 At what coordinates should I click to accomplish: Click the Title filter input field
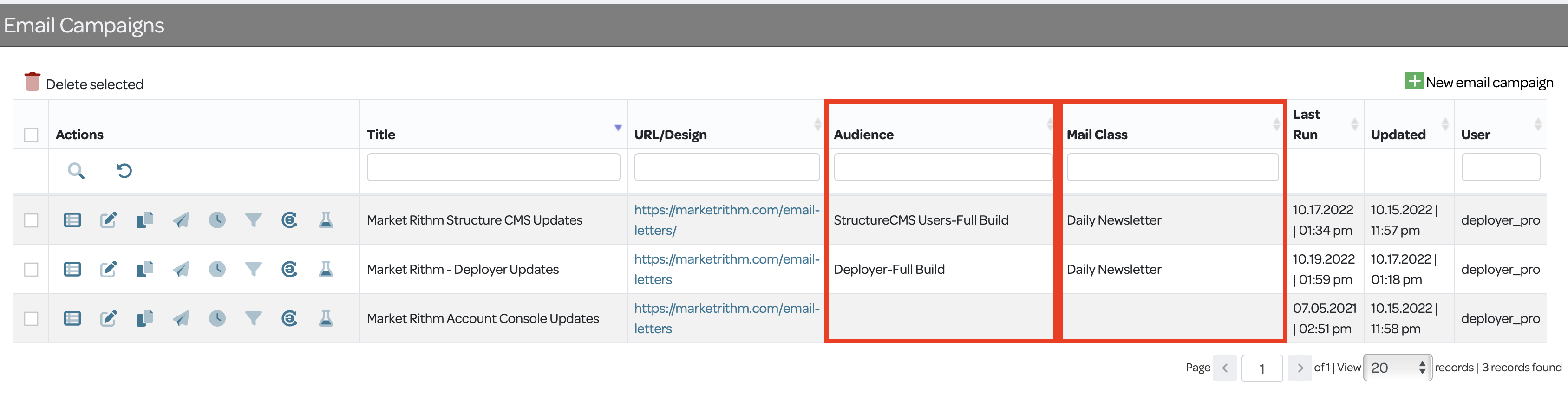[x=494, y=167]
